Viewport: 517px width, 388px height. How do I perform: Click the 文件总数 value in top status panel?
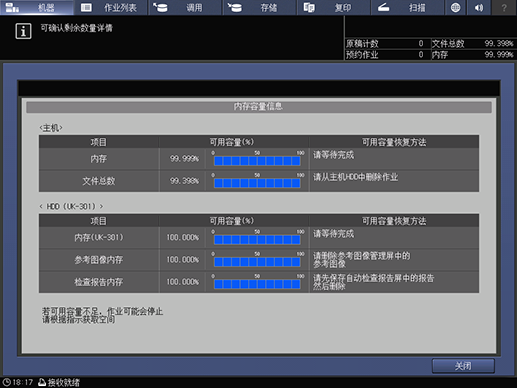coord(498,44)
